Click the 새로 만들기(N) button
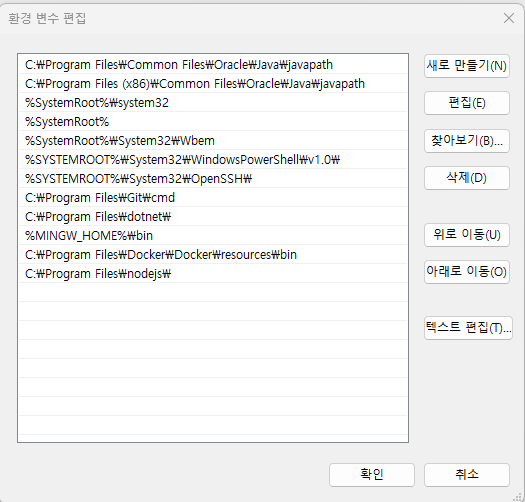The image size is (525, 502). (467, 66)
